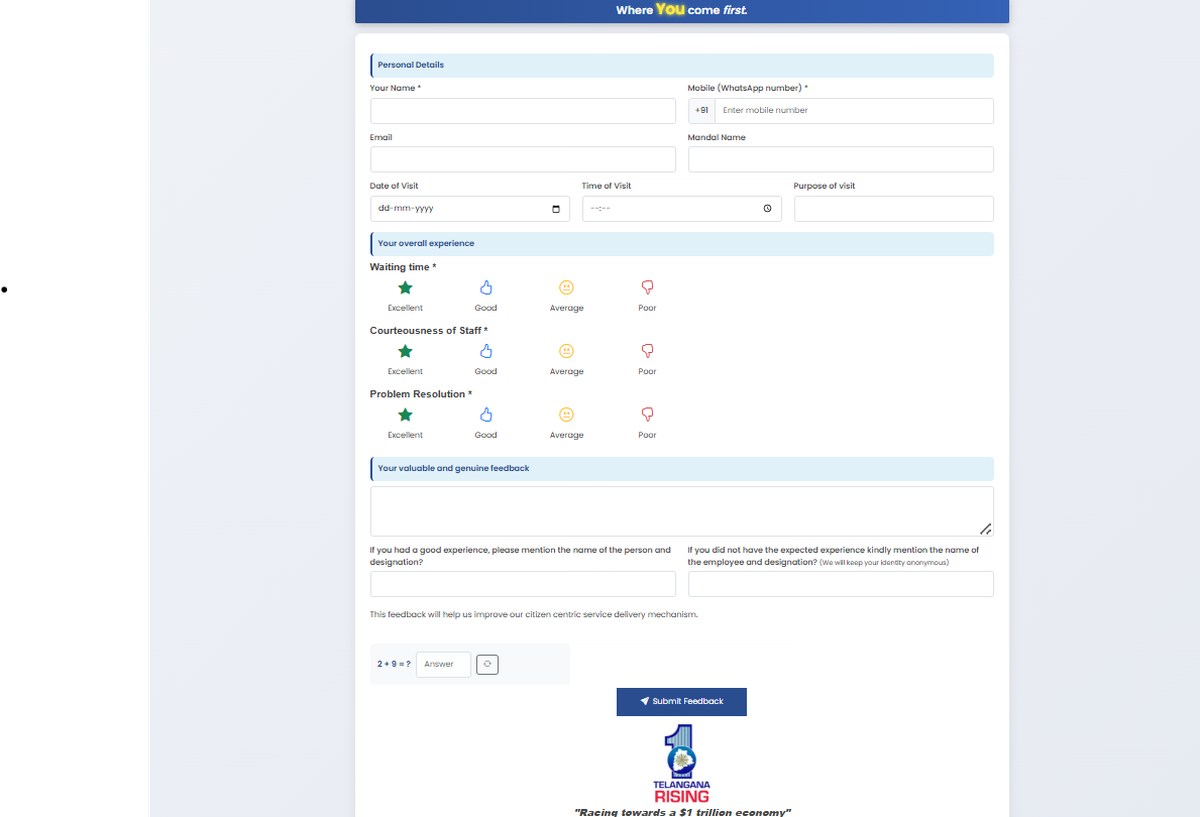Click the clock icon in Time of Visit field
Image resolution: width=1200 pixels, height=817 pixels.
point(767,208)
